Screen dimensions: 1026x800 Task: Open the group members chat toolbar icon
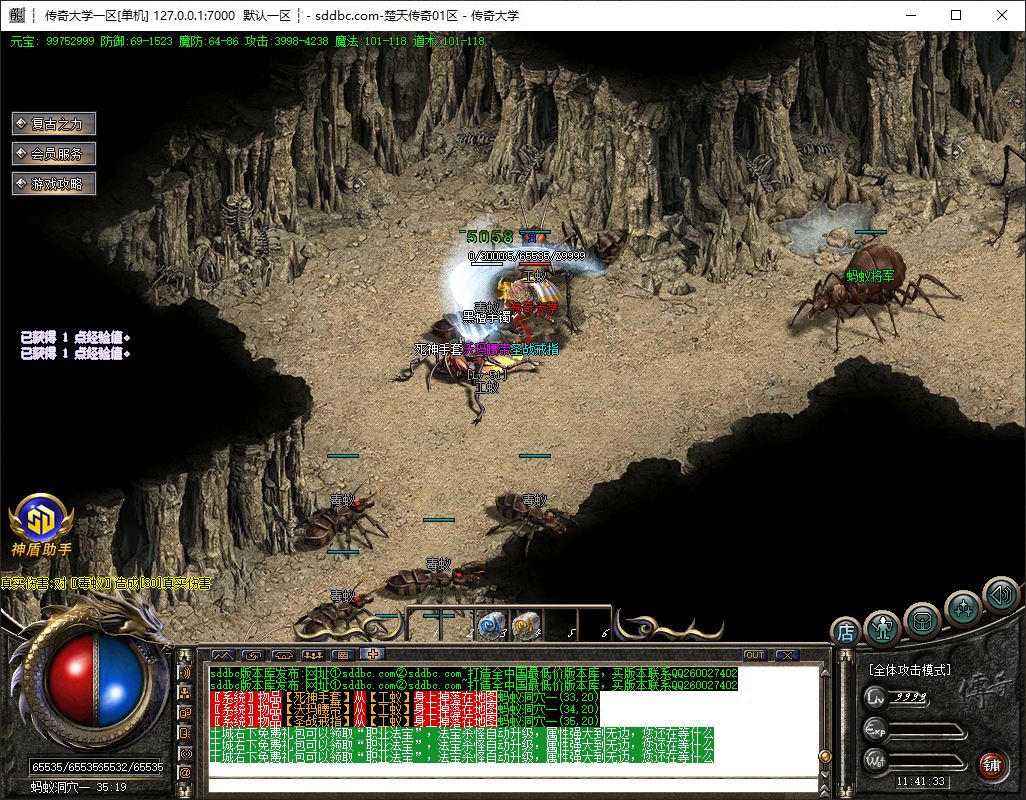pyautogui.click(x=313, y=655)
